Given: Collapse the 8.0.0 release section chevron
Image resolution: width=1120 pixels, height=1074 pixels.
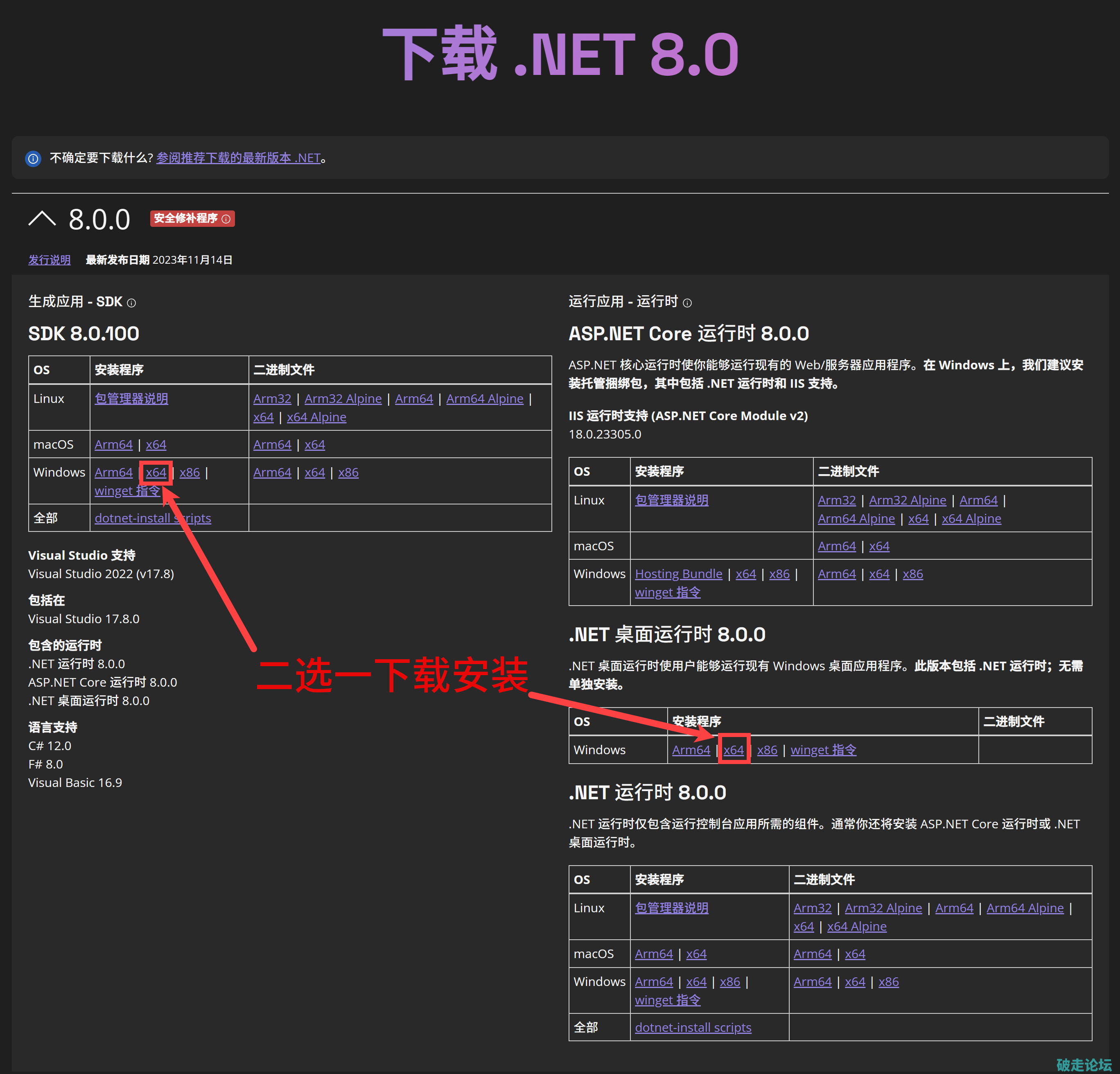Looking at the screenshot, I should (42, 219).
